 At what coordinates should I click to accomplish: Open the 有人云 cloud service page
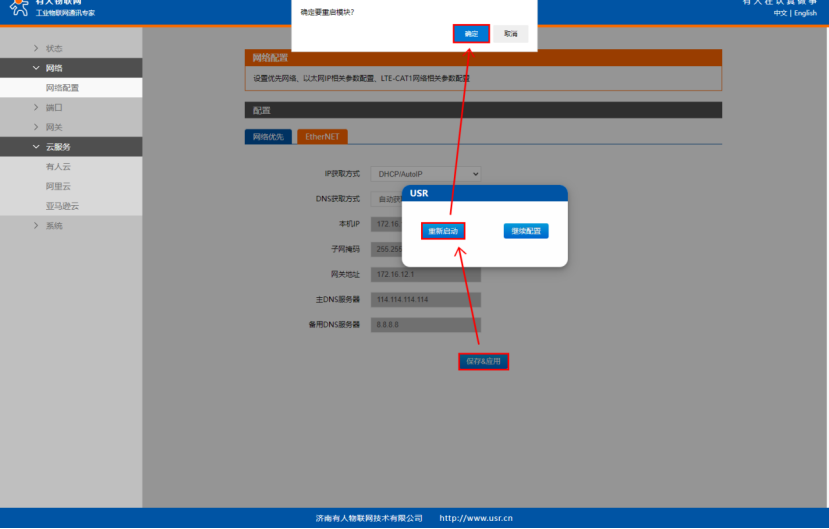click(58, 166)
